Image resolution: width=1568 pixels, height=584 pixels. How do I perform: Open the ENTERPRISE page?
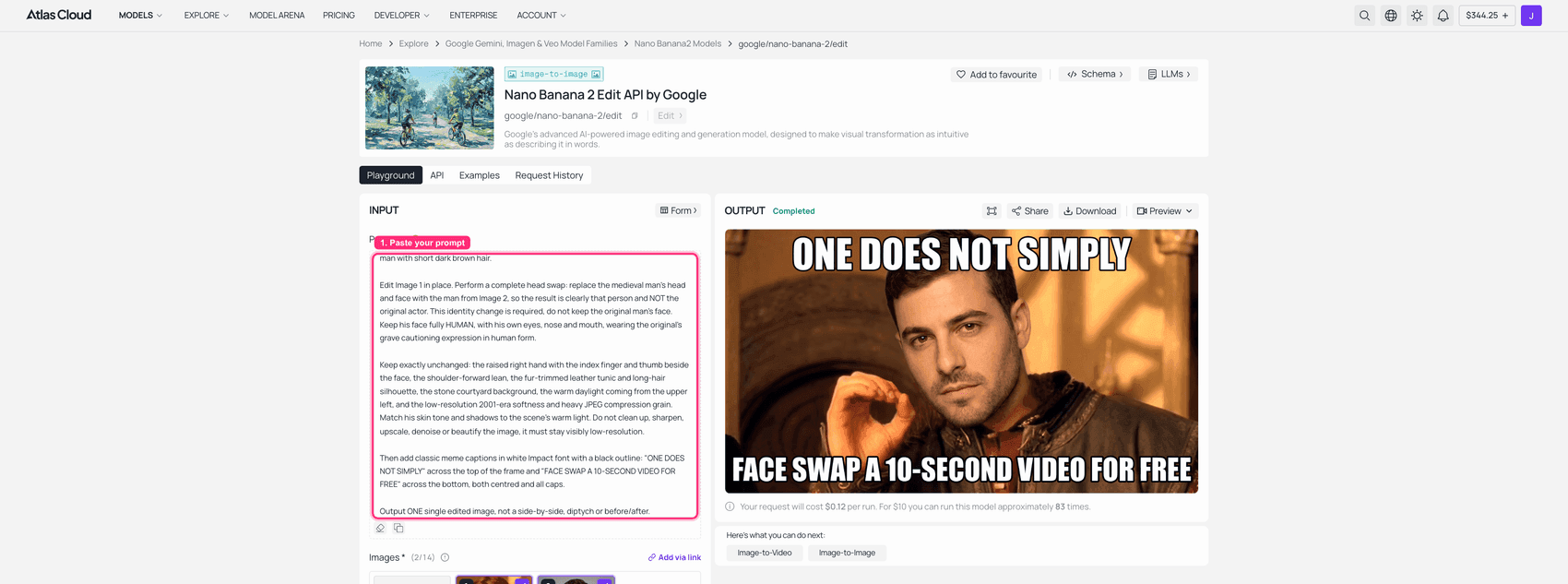coord(473,16)
